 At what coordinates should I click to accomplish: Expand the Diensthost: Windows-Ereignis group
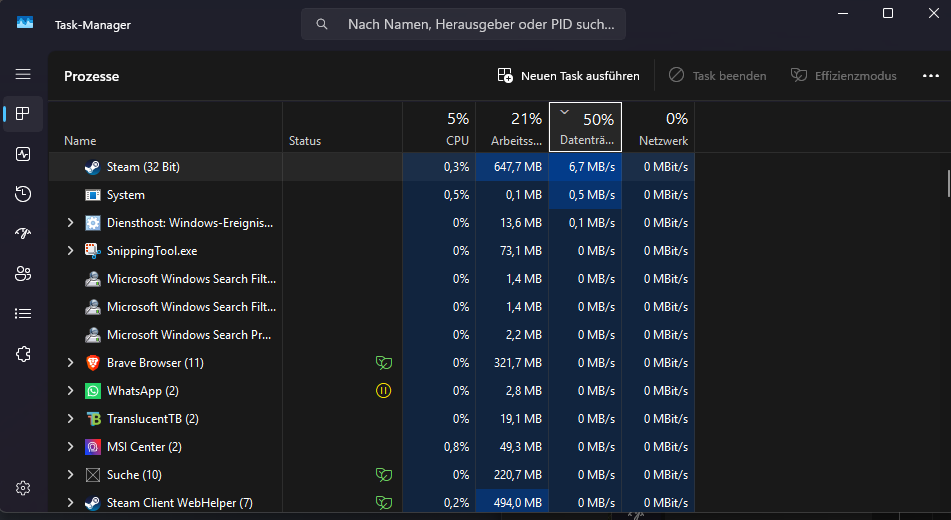70,223
